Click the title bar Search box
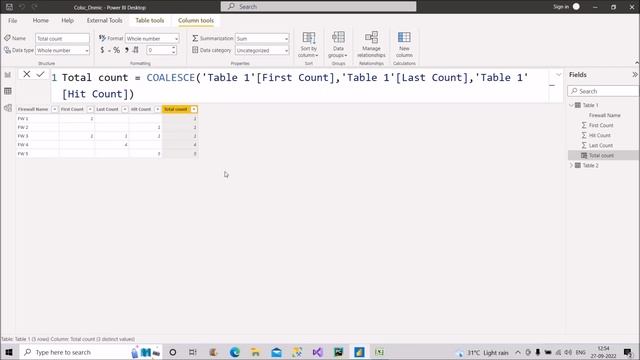 tap(318, 7)
